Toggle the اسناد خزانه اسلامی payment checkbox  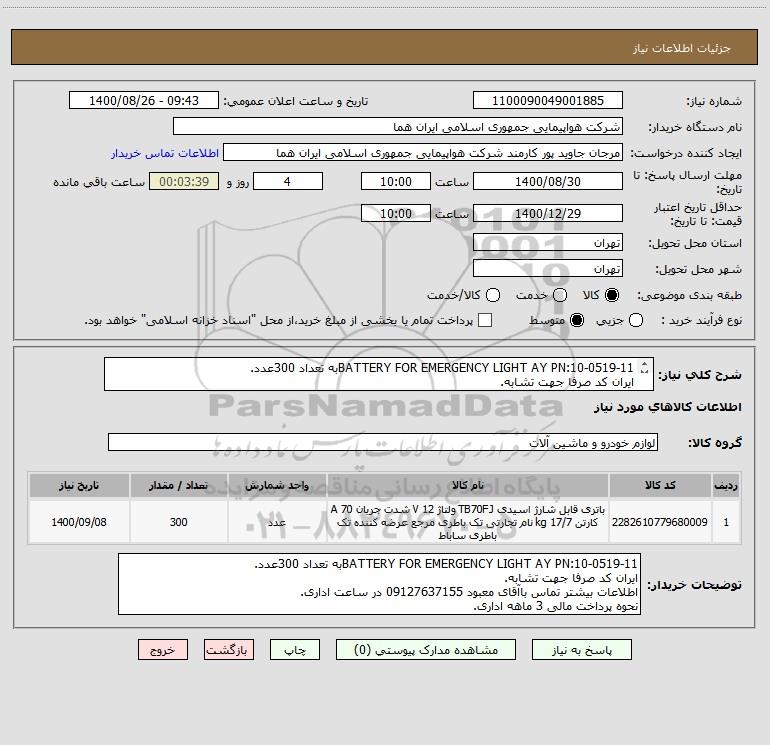coord(485,320)
